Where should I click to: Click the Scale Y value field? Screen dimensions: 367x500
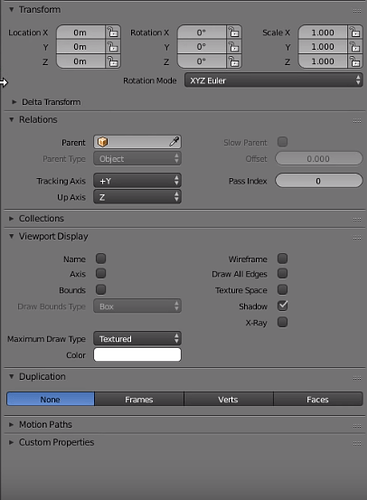[x=323, y=47]
